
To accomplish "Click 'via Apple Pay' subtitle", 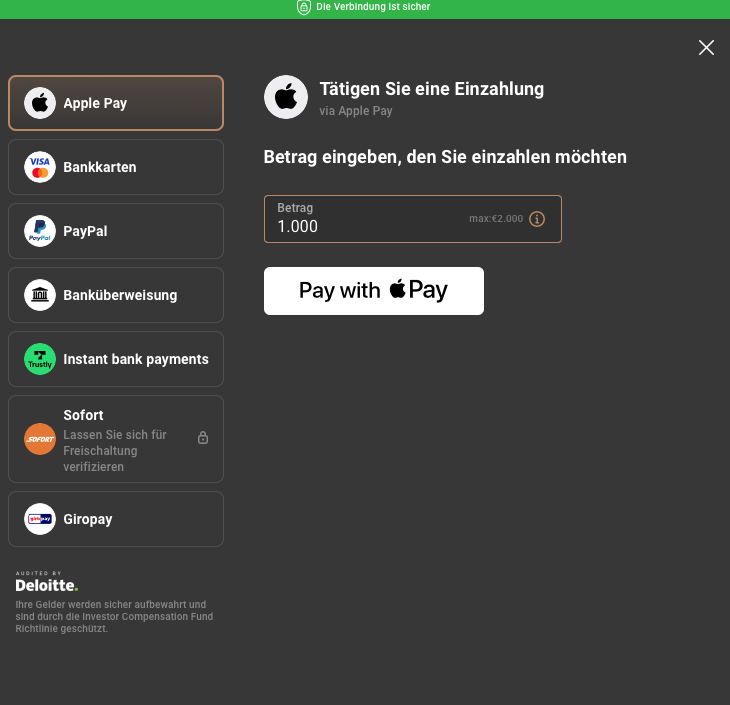I will pyautogui.click(x=356, y=111).
